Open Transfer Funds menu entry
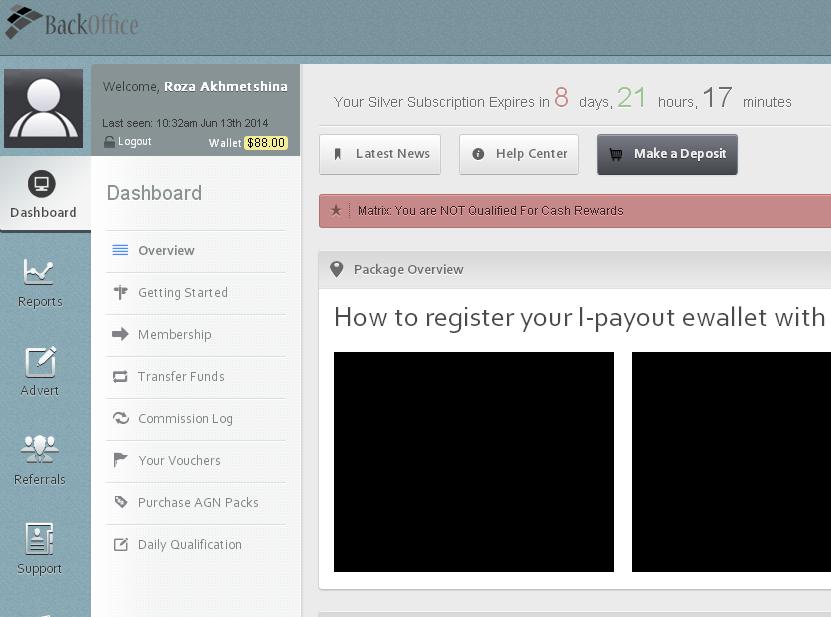Viewport: 831px width, 617px height. (x=196, y=376)
